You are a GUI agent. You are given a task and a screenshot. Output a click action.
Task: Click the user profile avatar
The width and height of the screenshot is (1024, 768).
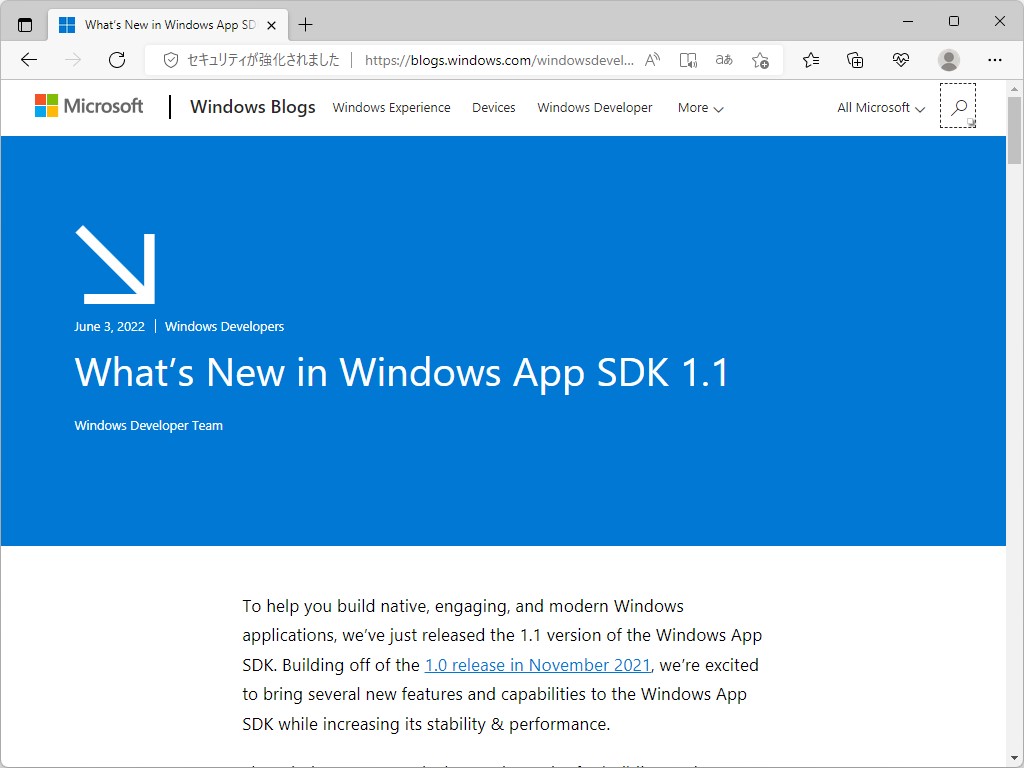pos(948,60)
